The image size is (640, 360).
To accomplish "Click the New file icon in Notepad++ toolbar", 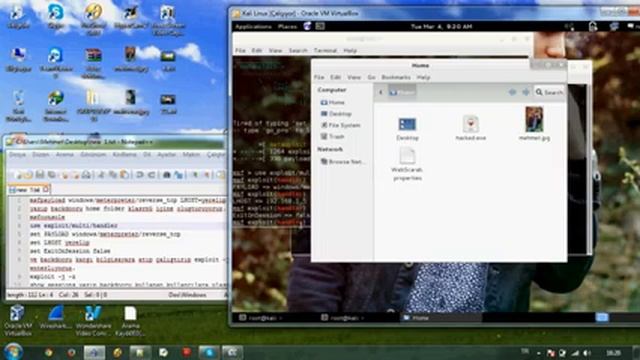I will click(18, 175).
